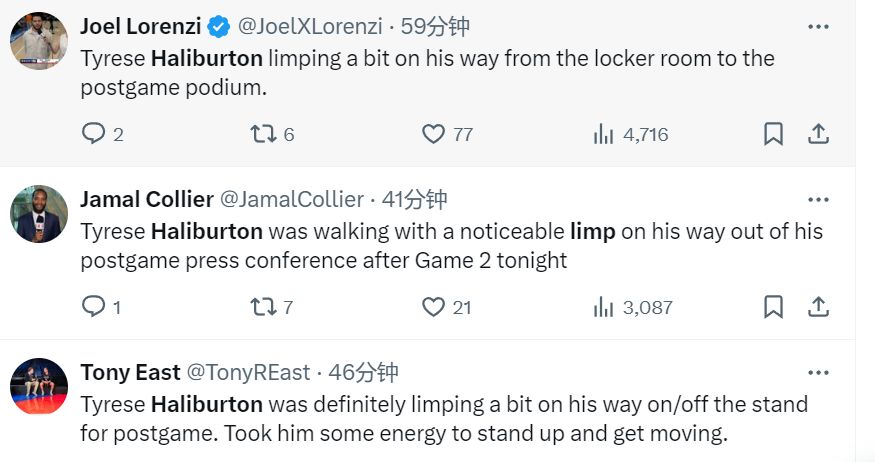Image resolution: width=875 pixels, height=462 pixels.
Task: Open Tony East's profile name link
Action: click(x=130, y=372)
